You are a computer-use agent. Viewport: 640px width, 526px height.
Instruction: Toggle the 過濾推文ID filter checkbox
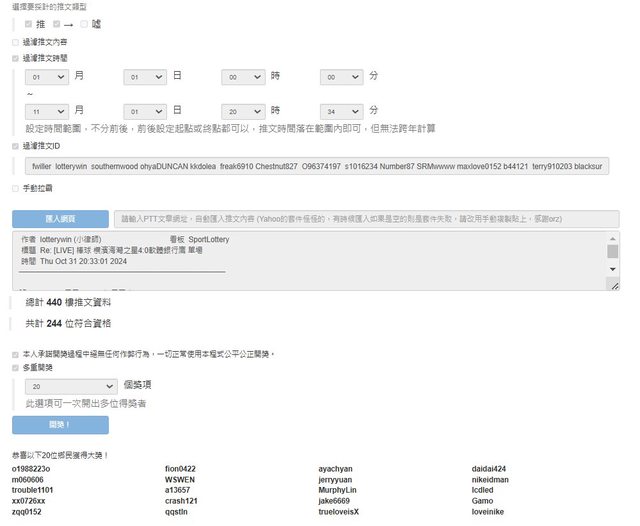15,145
